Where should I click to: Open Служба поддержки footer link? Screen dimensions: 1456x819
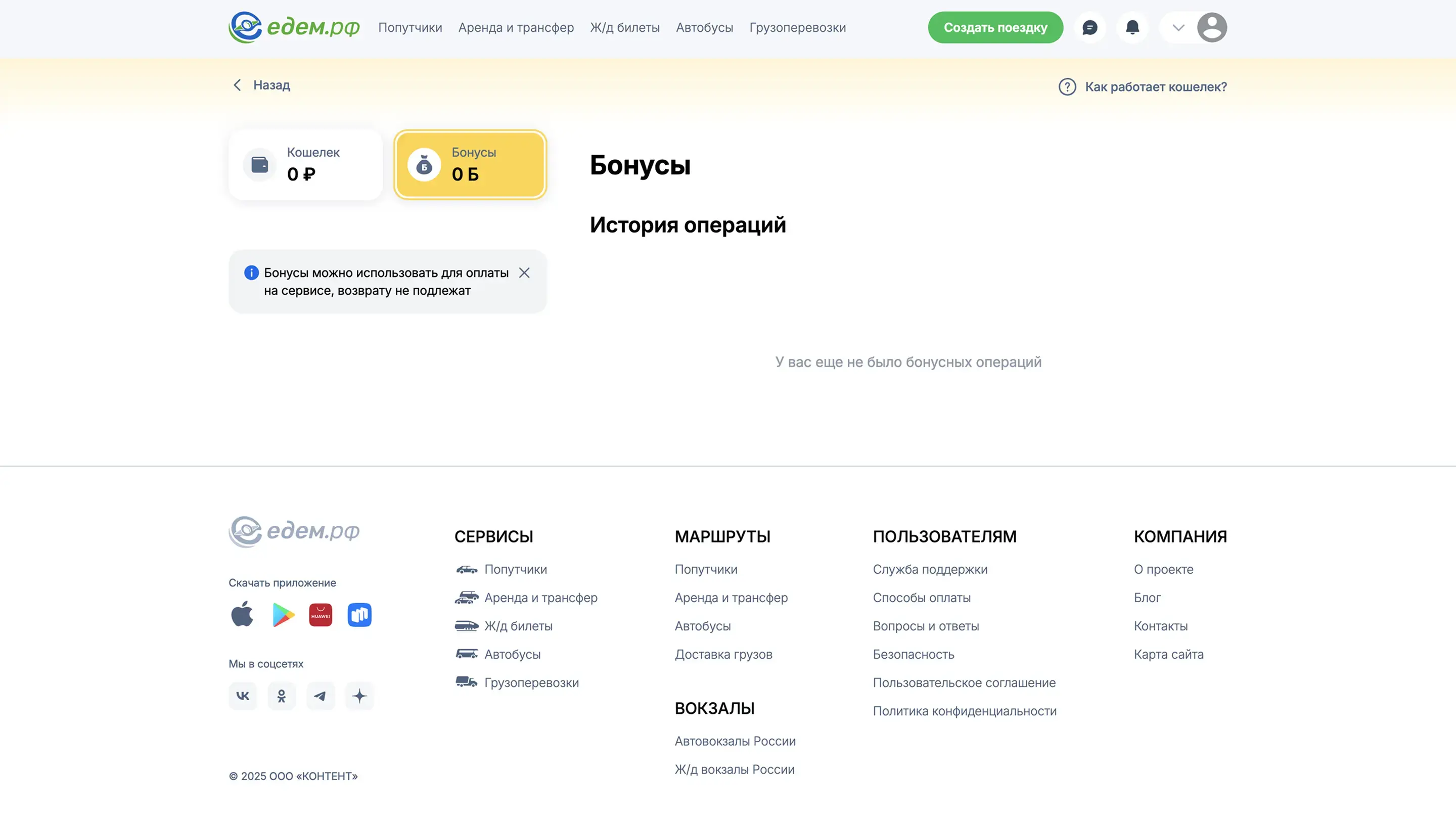(930, 569)
